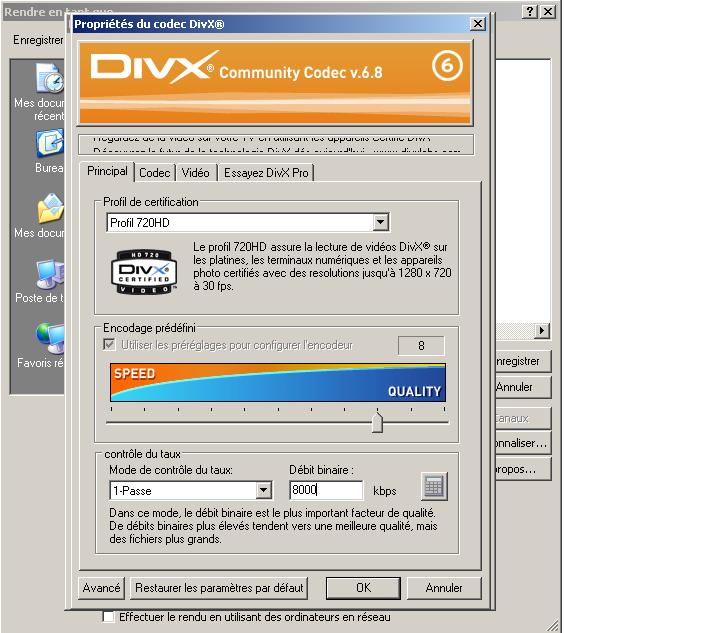Screen dimensions: 720x633
Task: Click the right scroll arrow in render window
Action: coord(542,330)
